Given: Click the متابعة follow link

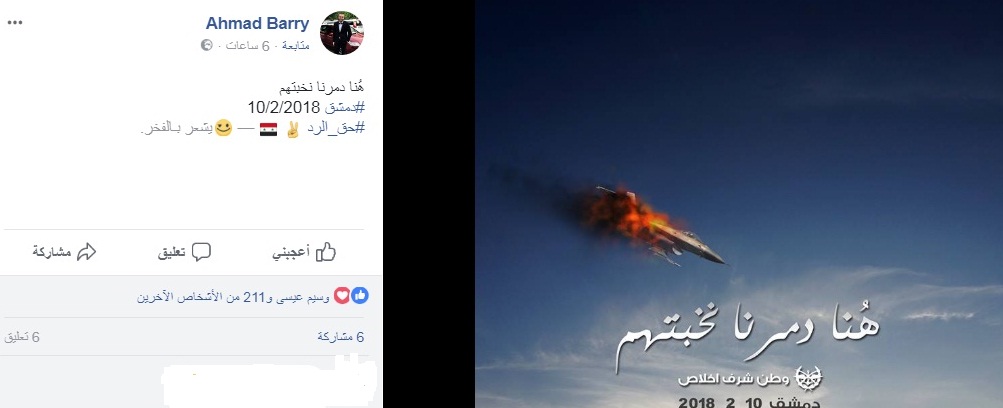Looking at the screenshot, I should coord(296,45).
